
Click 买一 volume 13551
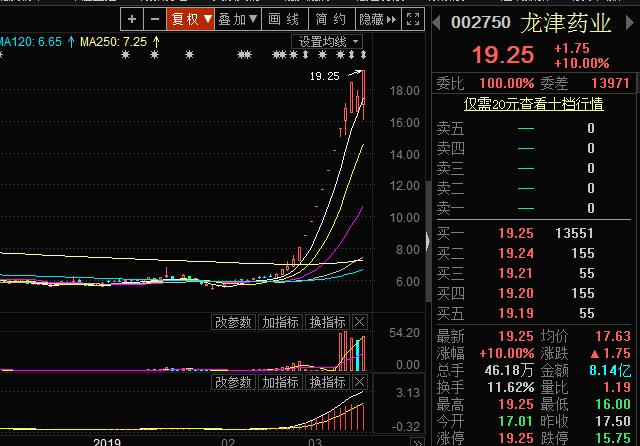click(x=574, y=233)
